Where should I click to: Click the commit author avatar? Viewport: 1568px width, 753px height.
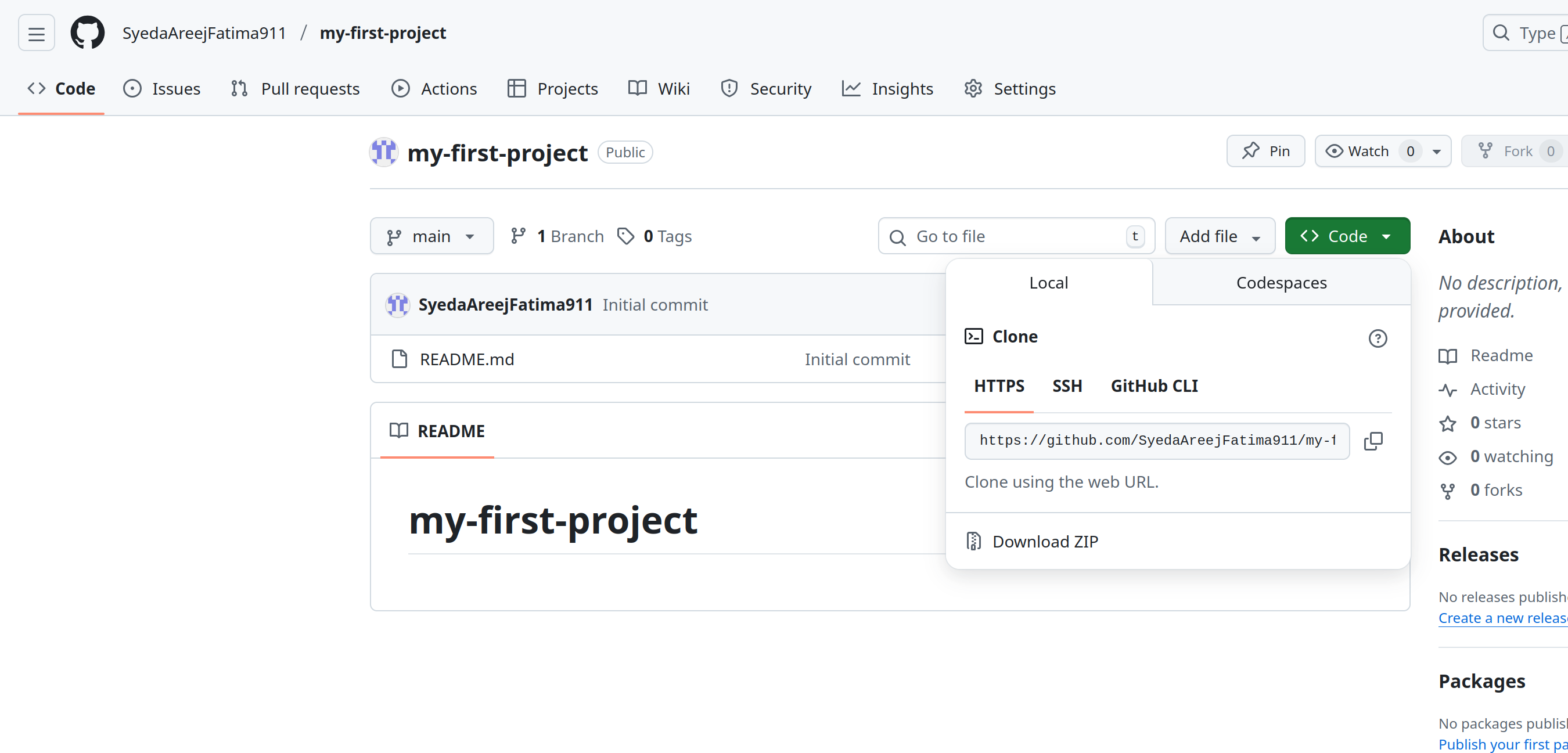tap(397, 305)
